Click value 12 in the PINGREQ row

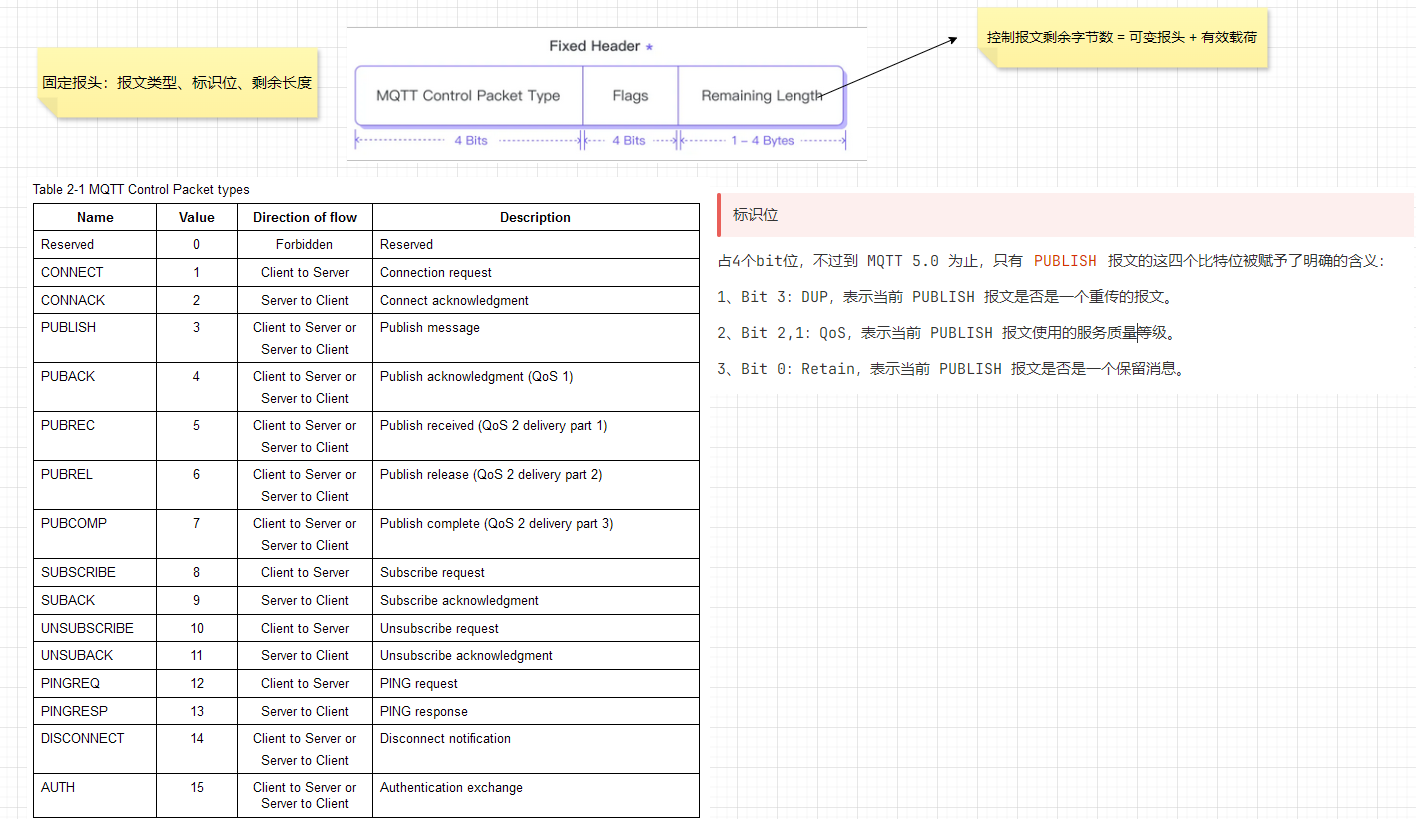(x=197, y=683)
